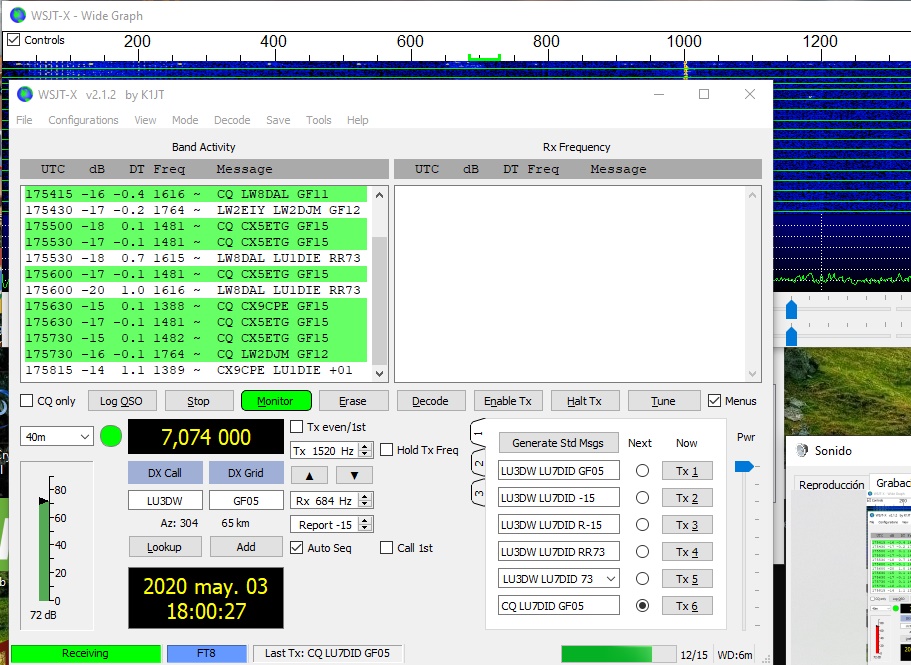Open the Tools menu
The image size is (911, 665).
coord(318,120)
